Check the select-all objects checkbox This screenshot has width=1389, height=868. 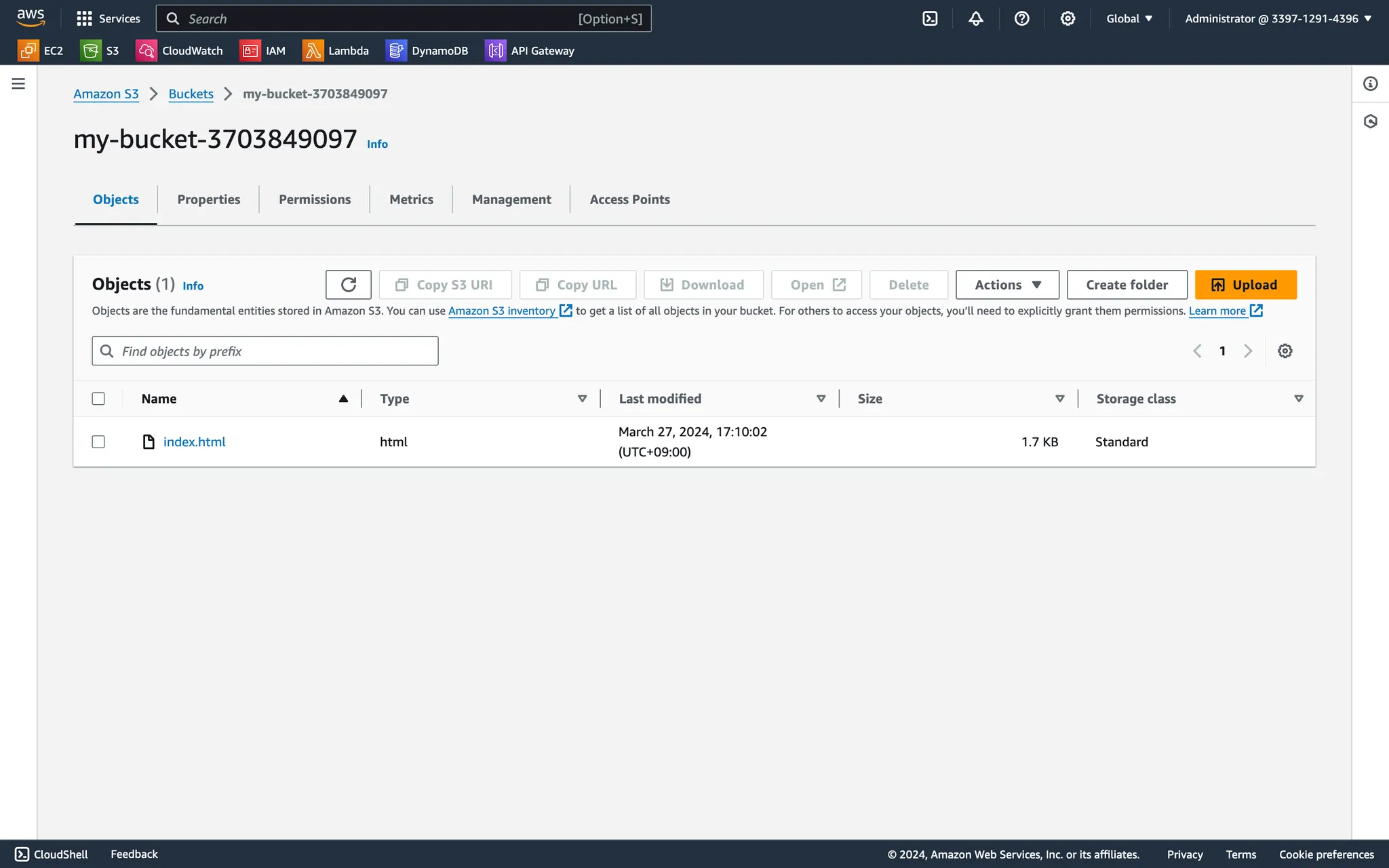pos(98,399)
